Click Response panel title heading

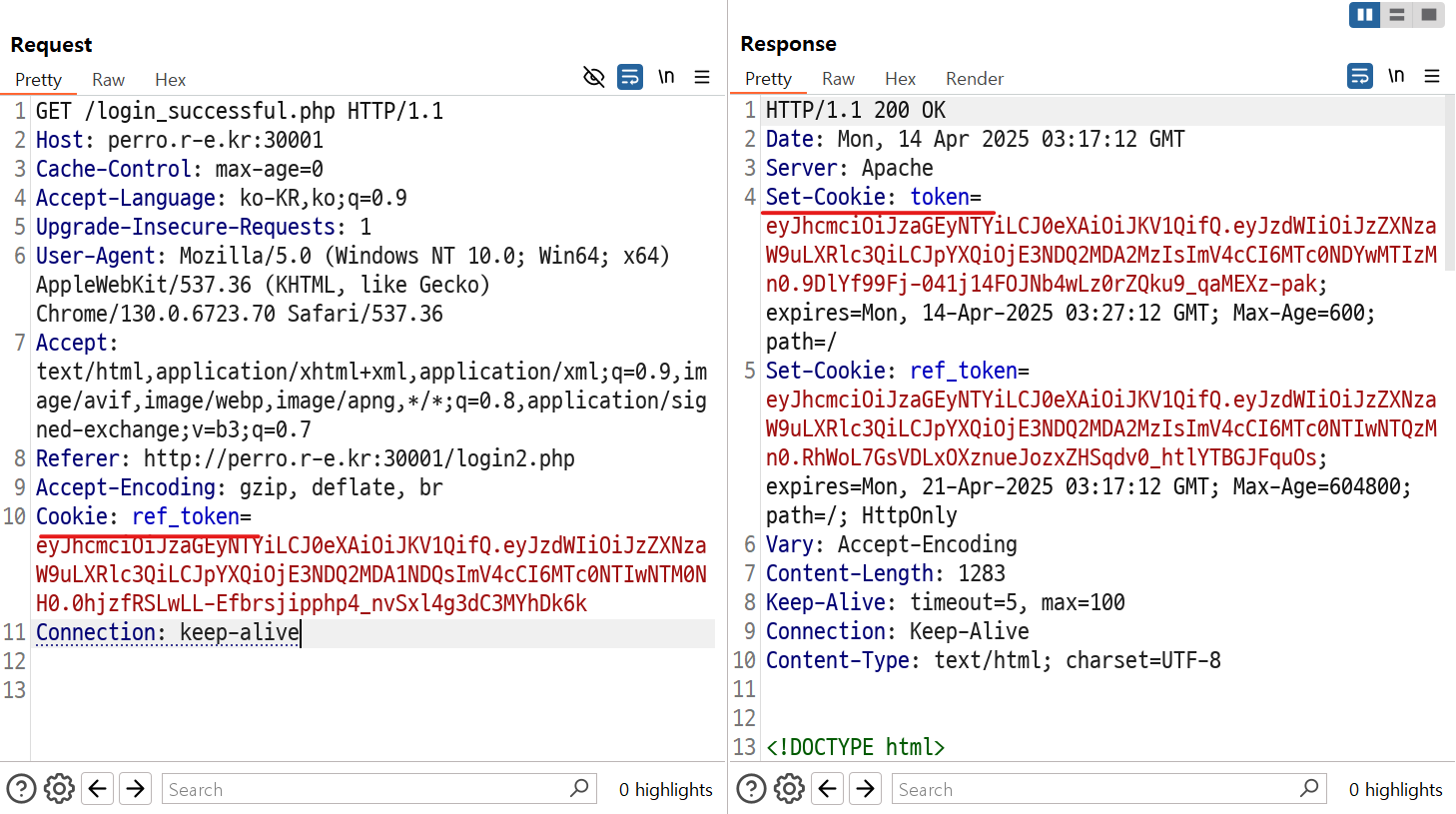click(789, 44)
